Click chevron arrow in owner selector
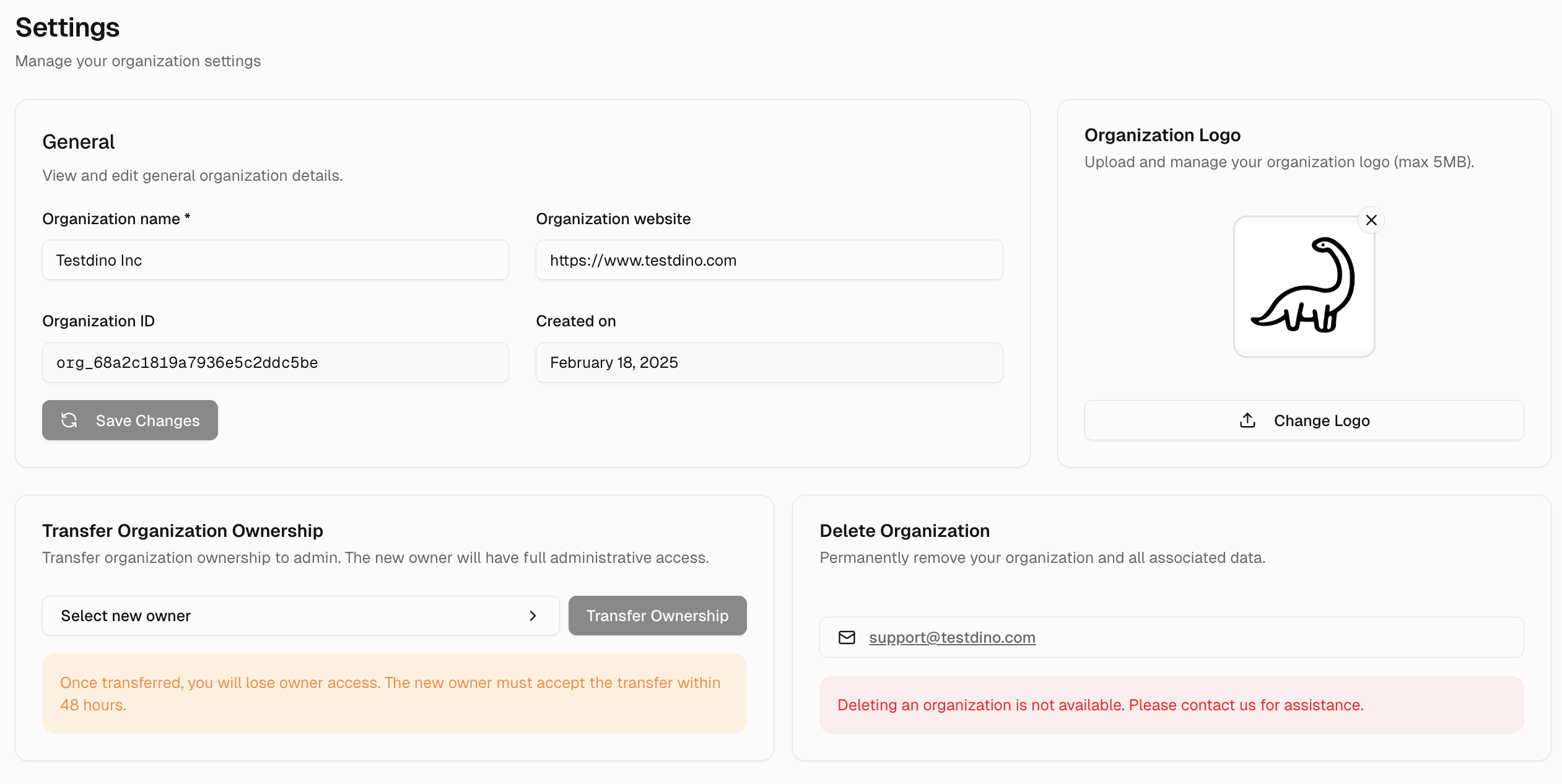 [533, 616]
